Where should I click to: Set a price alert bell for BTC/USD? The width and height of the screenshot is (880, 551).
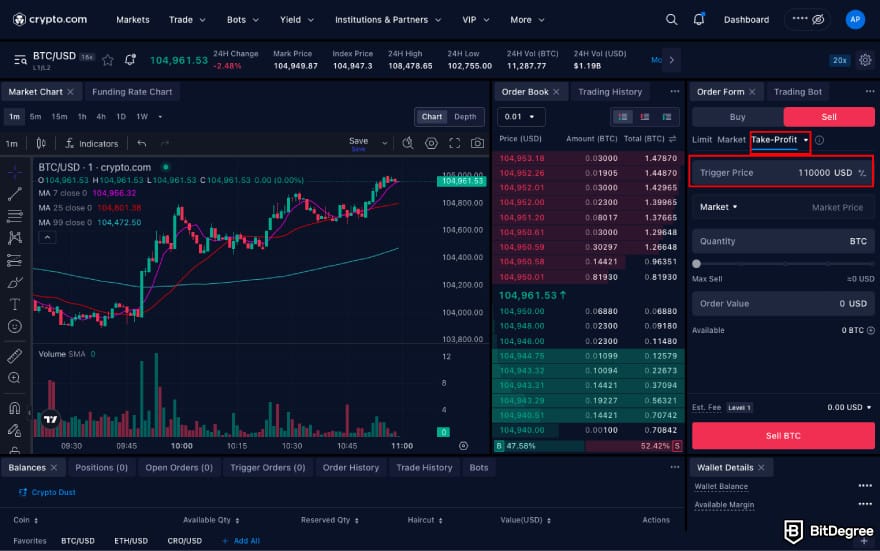(130, 59)
